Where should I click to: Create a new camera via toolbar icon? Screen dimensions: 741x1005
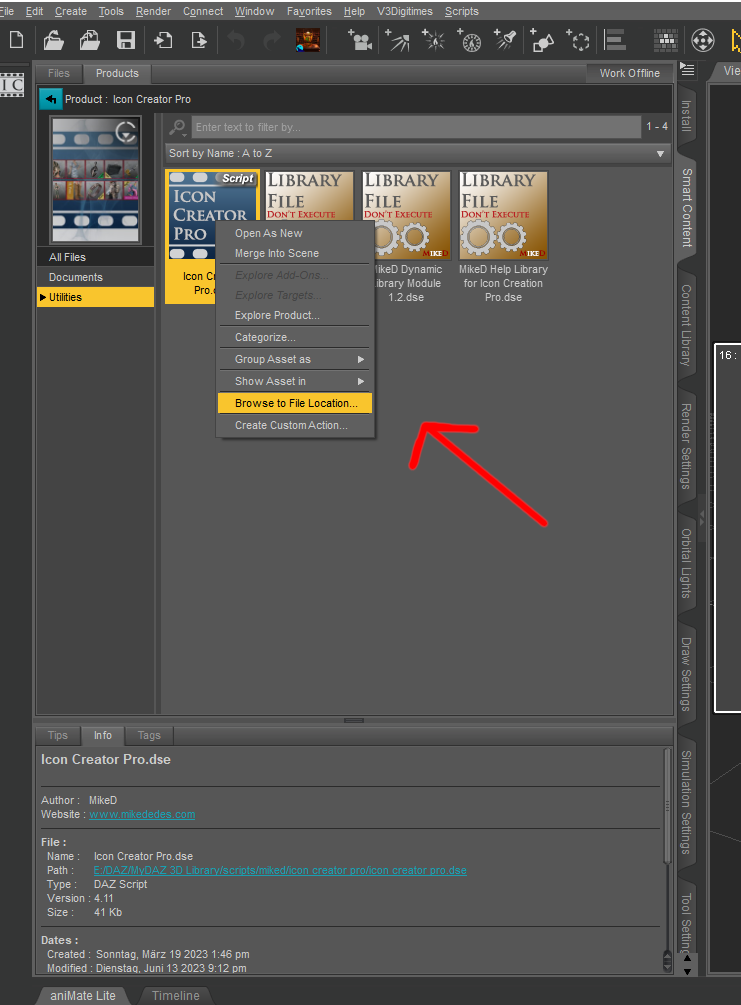click(360, 40)
